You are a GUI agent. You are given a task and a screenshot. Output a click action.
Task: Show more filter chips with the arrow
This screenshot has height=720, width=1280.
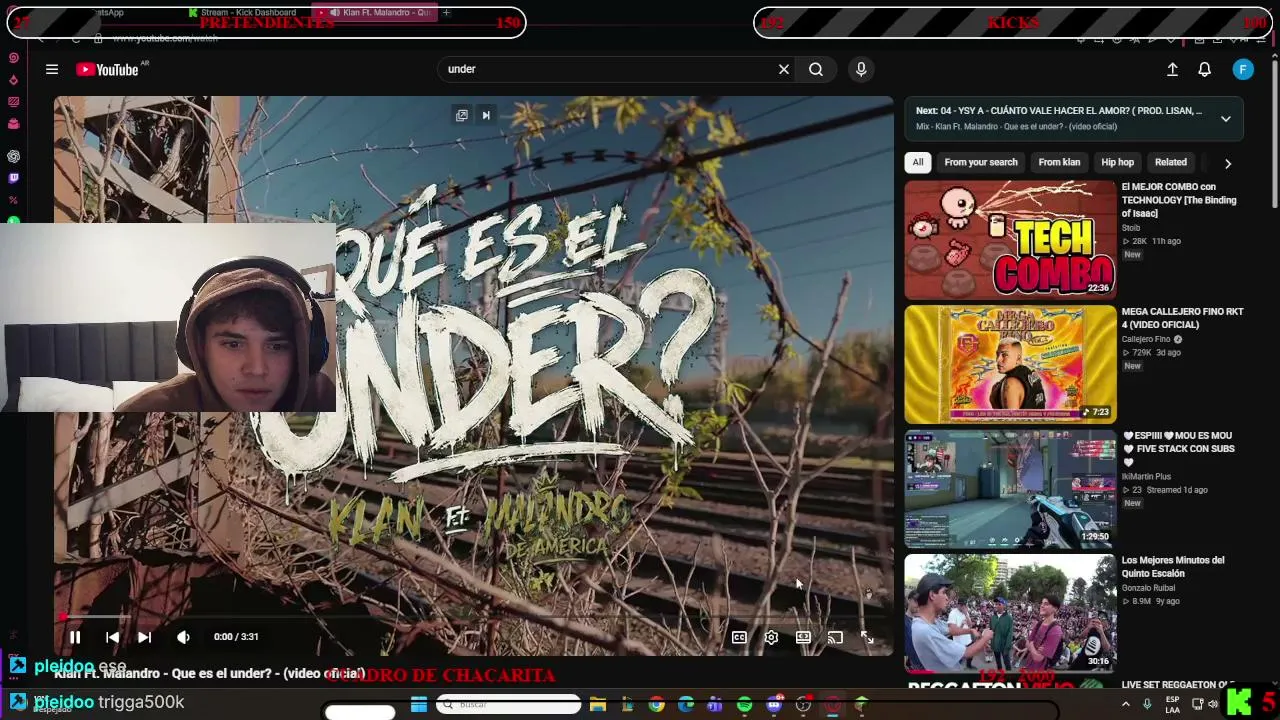pyautogui.click(x=1228, y=163)
